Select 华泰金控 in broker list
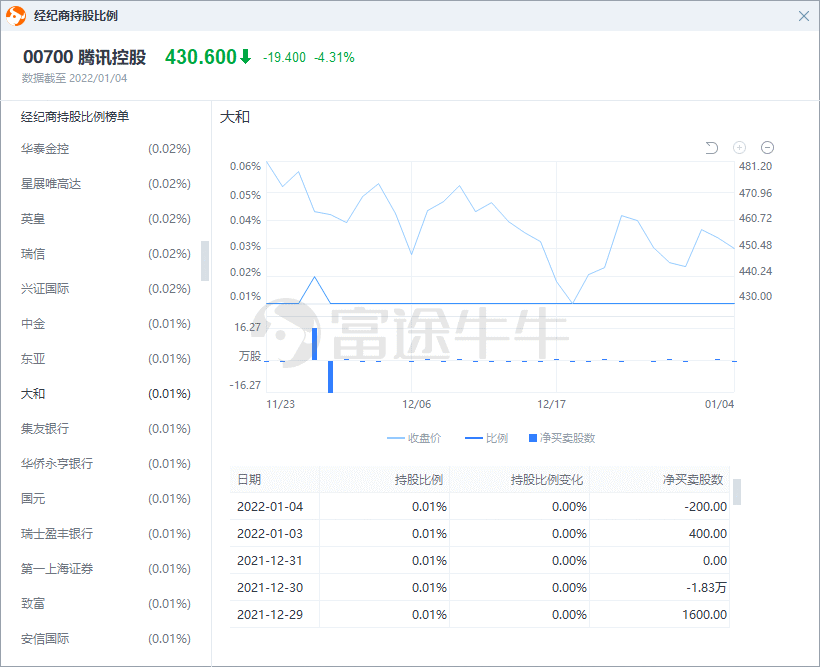 [45, 149]
